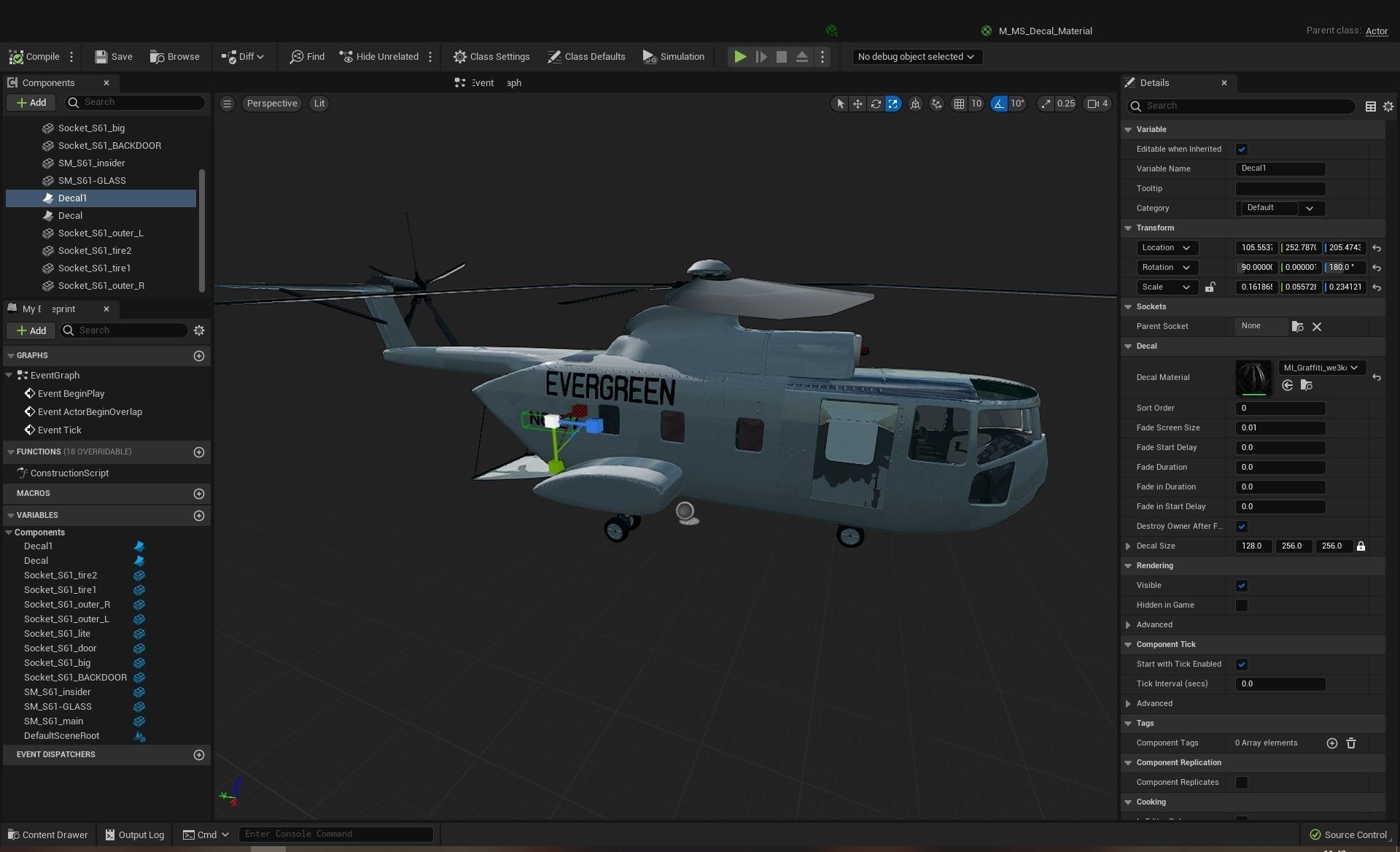This screenshot has width=1400, height=852.
Task: Toggle grid snapping icon in viewport
Action: point(959,104)
